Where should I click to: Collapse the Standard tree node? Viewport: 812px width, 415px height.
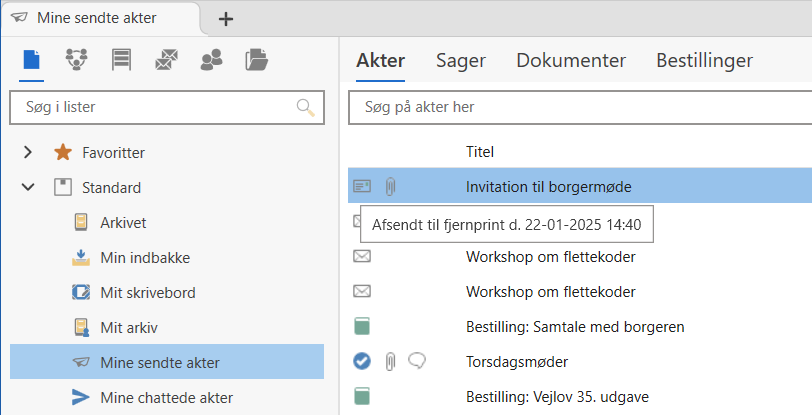(29, 187)
